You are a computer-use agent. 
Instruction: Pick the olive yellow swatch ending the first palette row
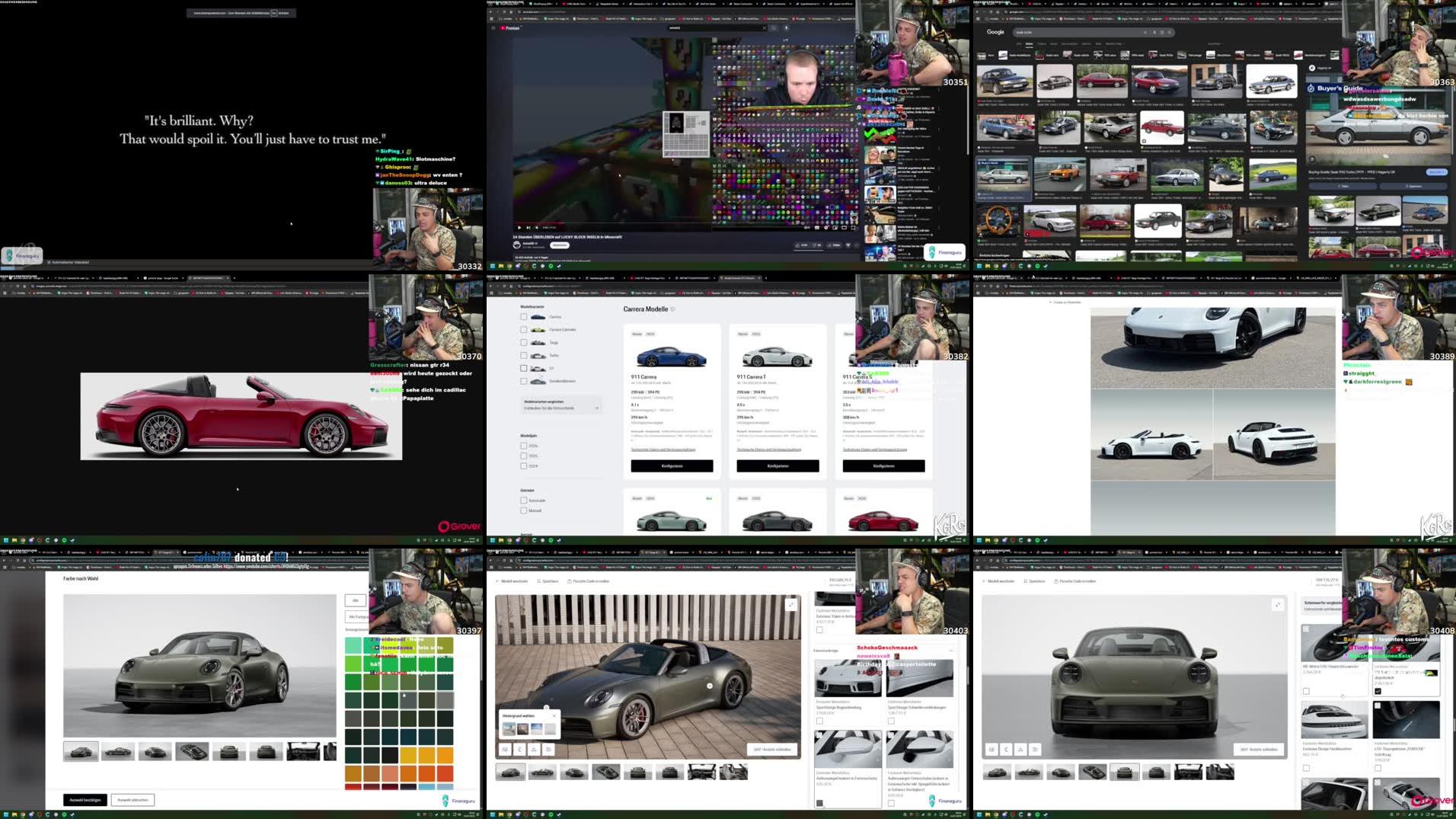(445, 646)
